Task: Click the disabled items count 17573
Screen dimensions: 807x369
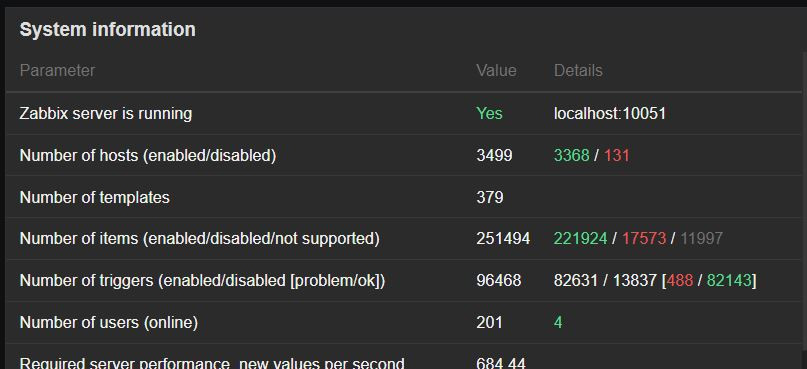Action: (x=644, y=239)
